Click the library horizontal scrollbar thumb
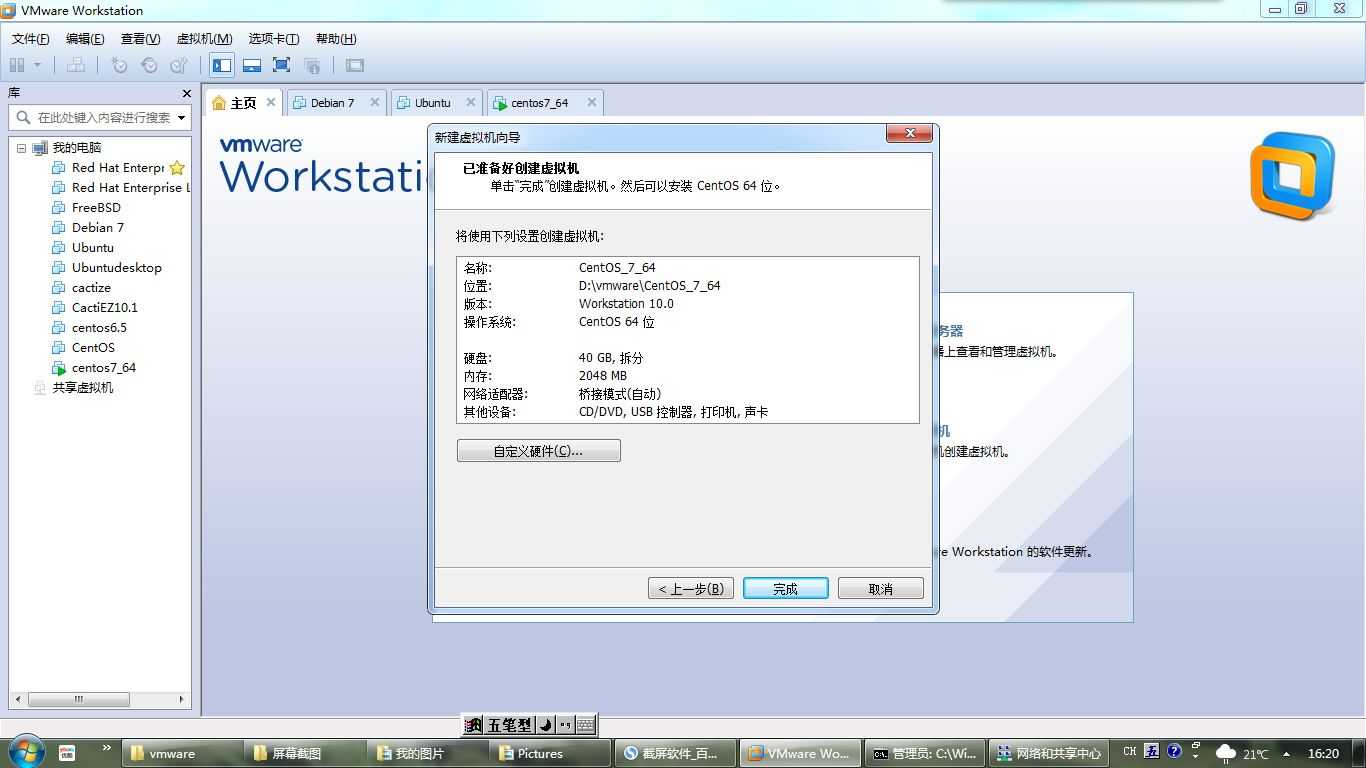Image resolution: width=1366 pixels, height=768 pixels. tap(78, 699)
